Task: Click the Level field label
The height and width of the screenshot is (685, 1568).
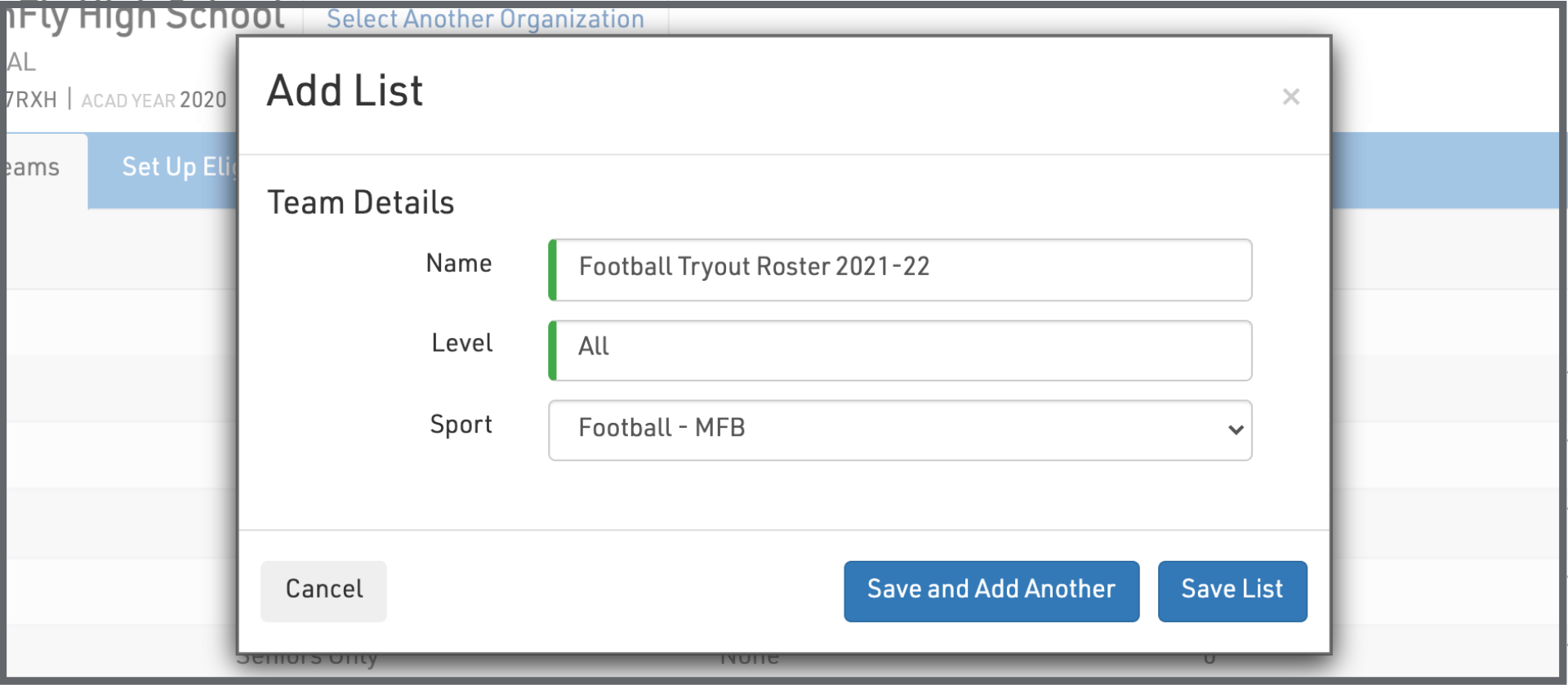Action: [x=461, y=343]
